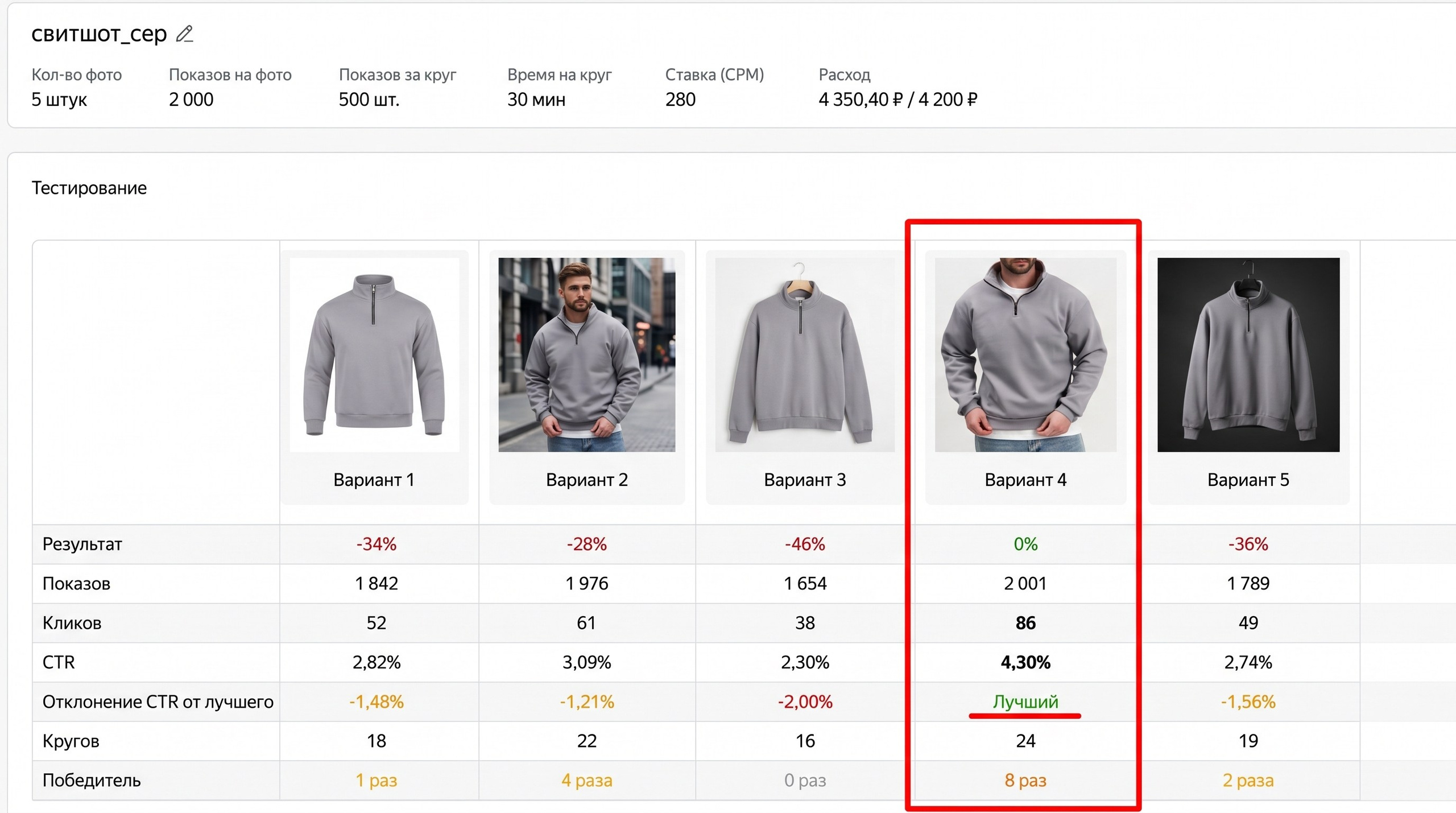Click the Расход value 4 350,40 ₽

tap(861, 100)
